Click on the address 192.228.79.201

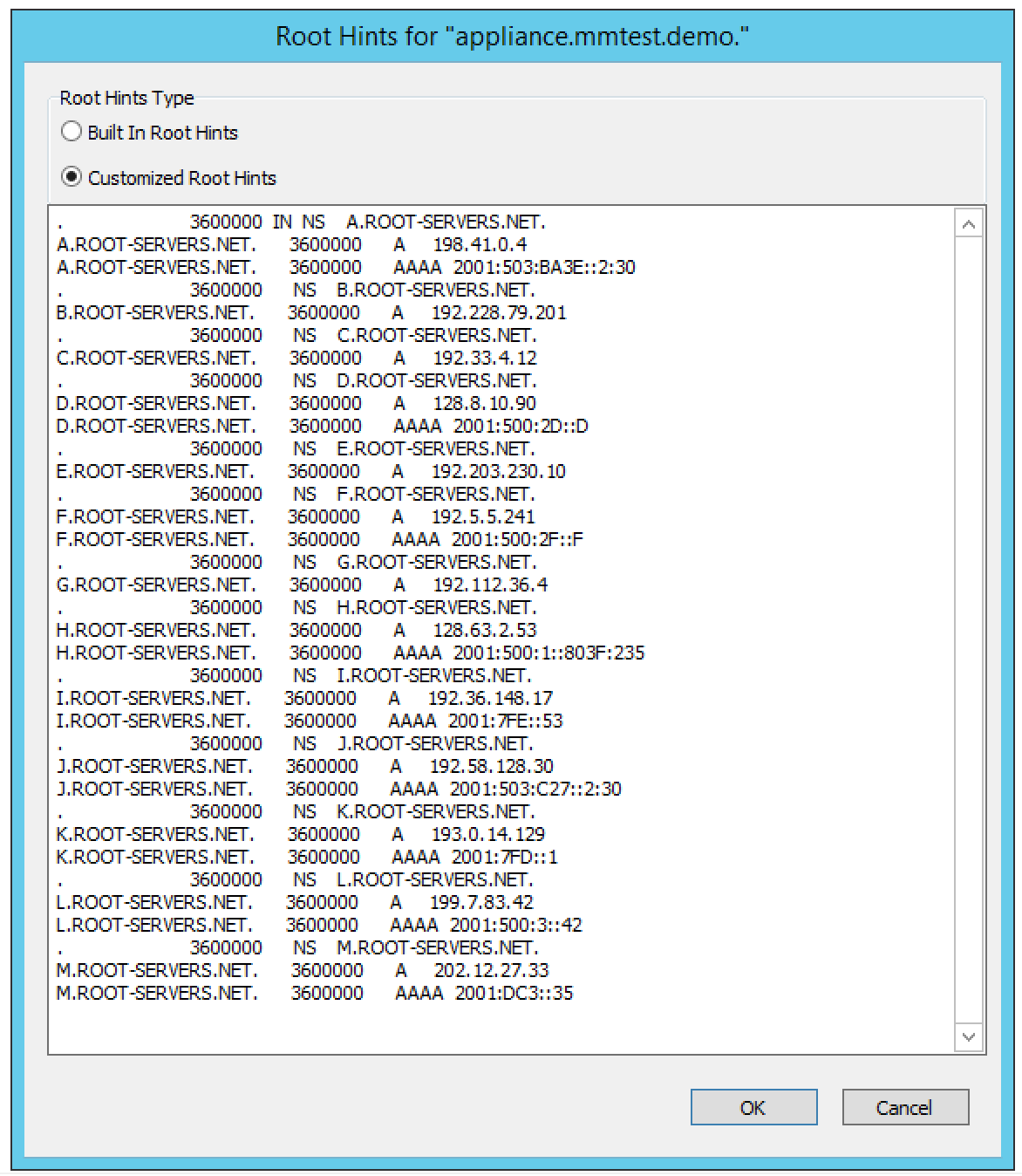pos(498,313)
